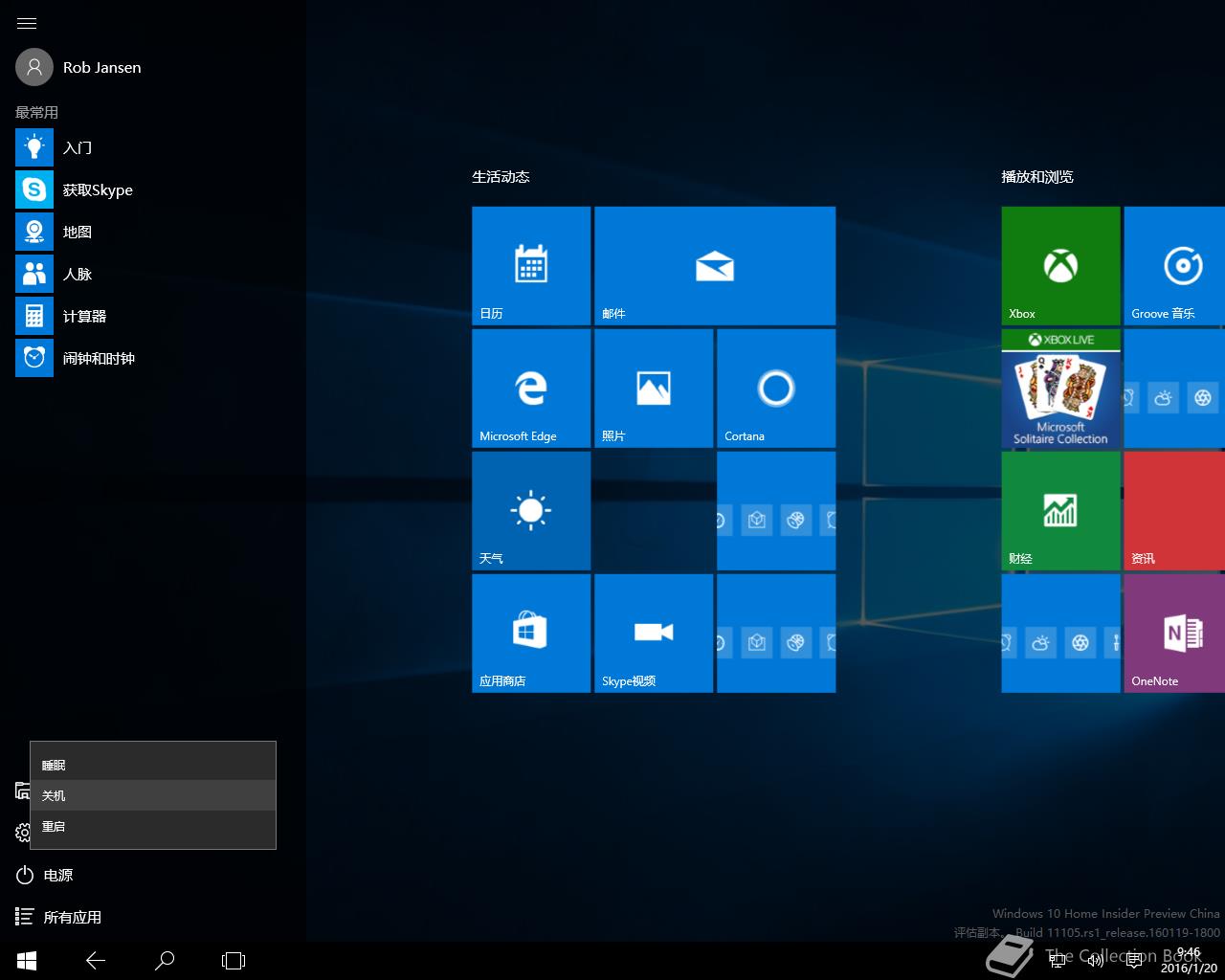The image size is (1225, 980).
Task: Open 闹钟和时钟 (Alarms & Clock)
Action: click(x=153, y=358)
